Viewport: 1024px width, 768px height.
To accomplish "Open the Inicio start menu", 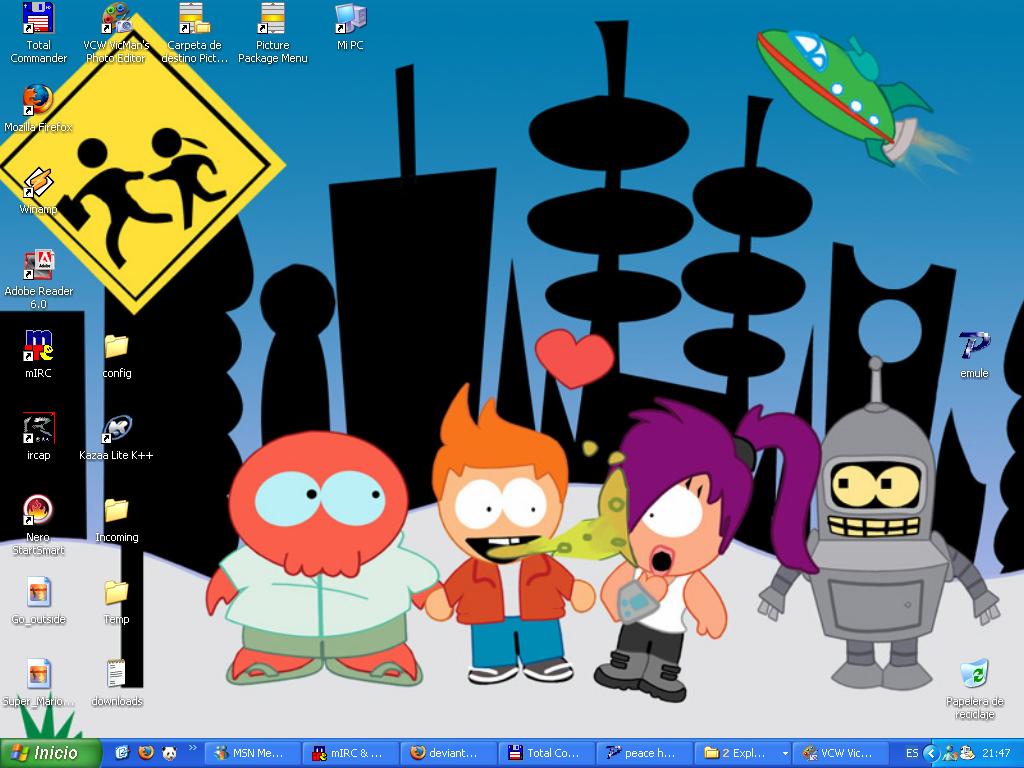I will tap(48, 753).
